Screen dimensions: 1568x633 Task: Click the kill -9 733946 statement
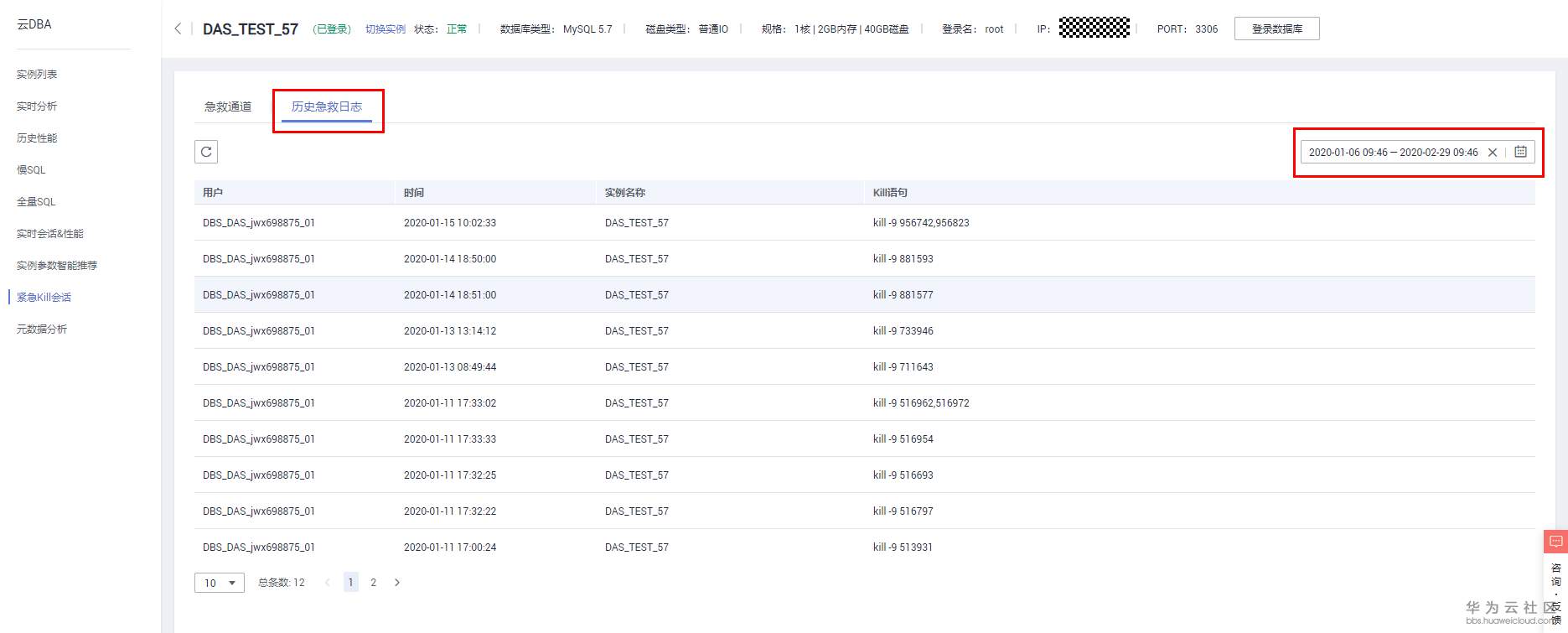click(903, 331)
